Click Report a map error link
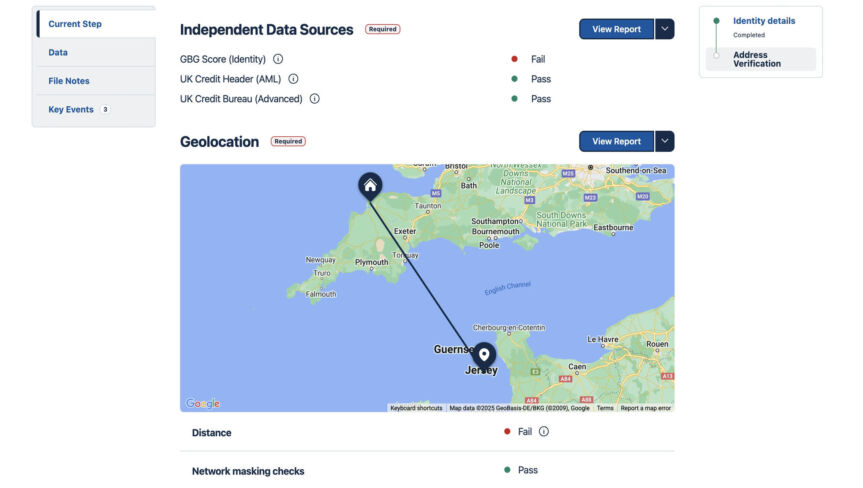This screenshot has height=488, width=863. [x=646, y=408]
